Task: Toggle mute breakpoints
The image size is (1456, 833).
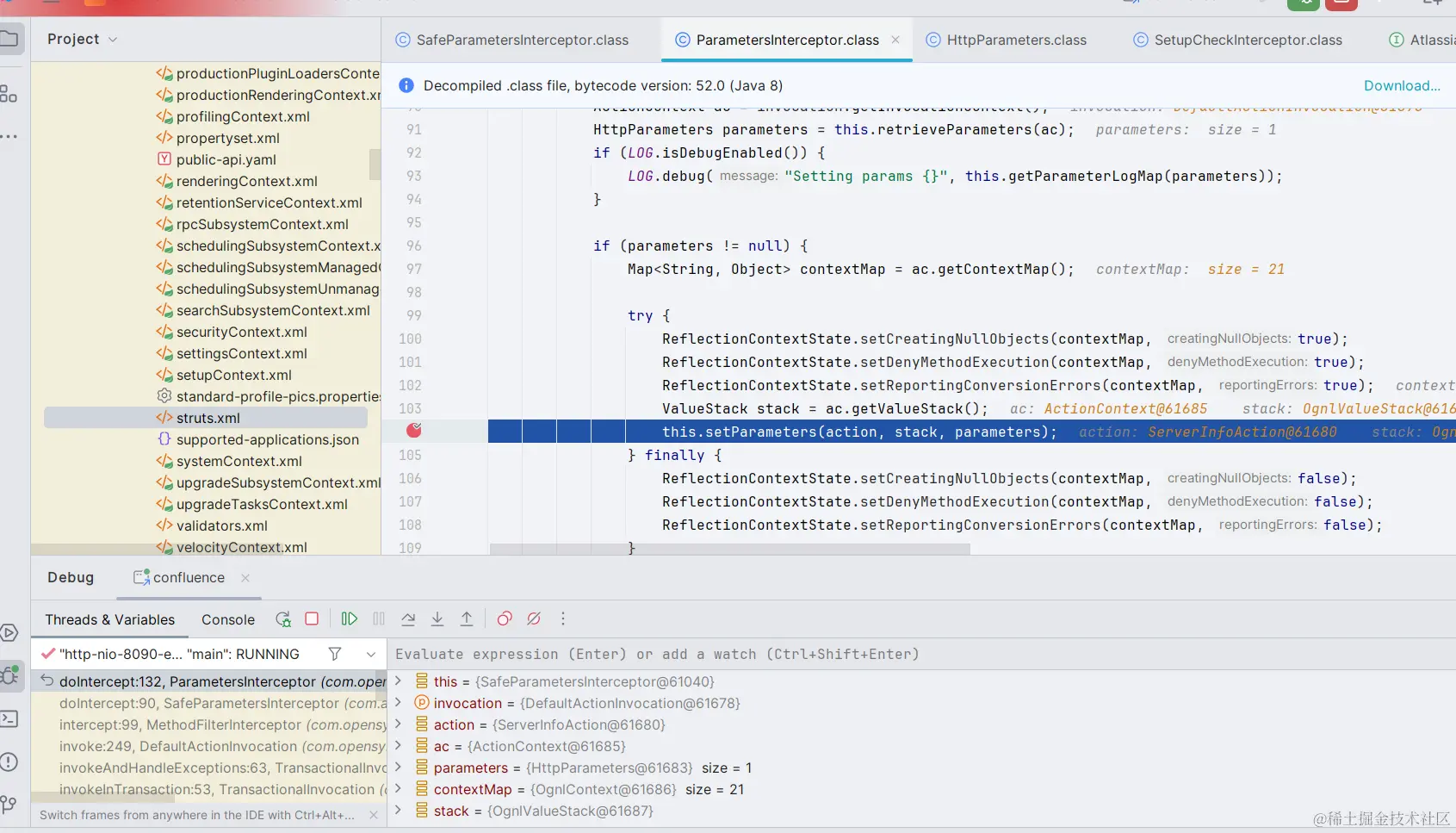Action: click(534, 619)
